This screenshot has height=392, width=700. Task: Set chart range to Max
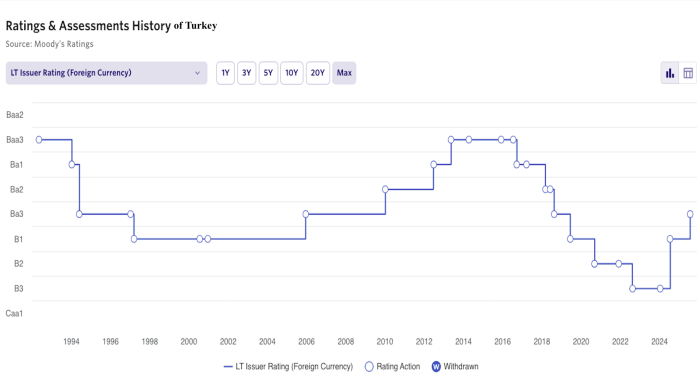(344, 73)
